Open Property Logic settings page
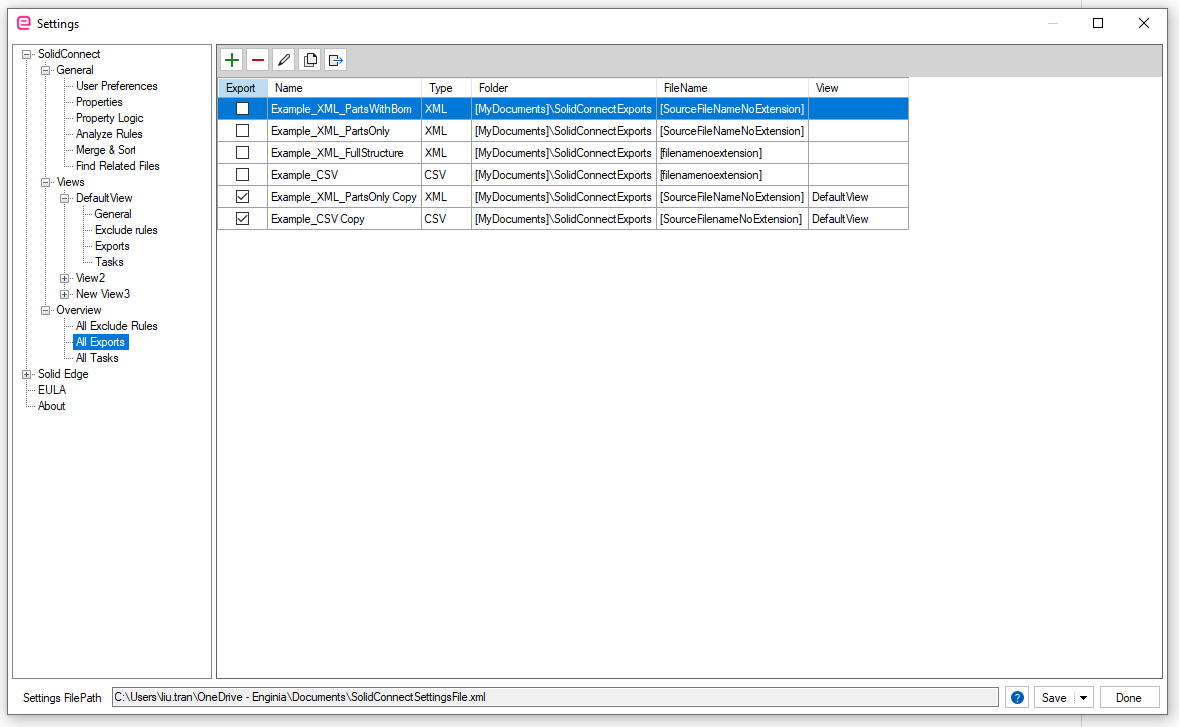 109,118
